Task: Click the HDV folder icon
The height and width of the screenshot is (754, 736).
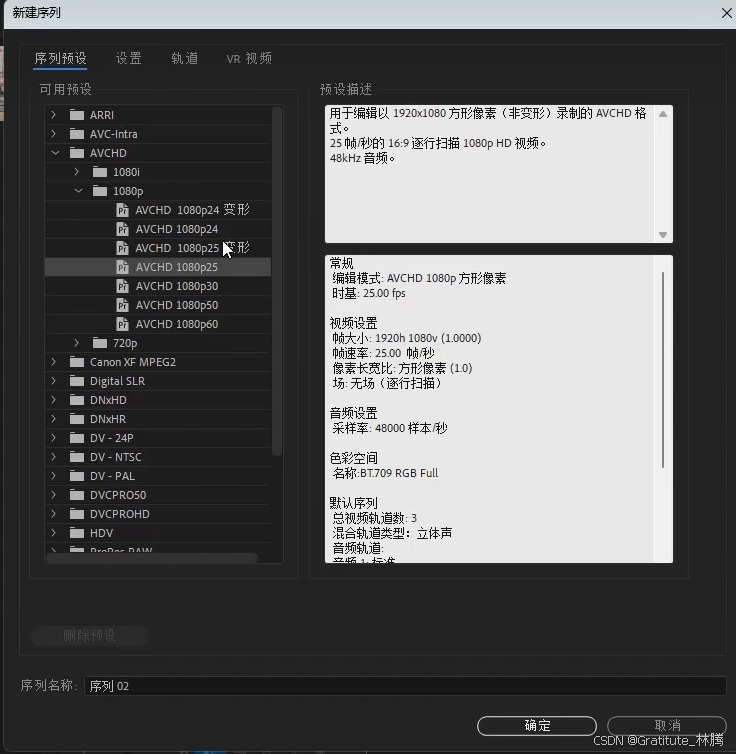Action: pyautogui.click(x=77, y=533)
